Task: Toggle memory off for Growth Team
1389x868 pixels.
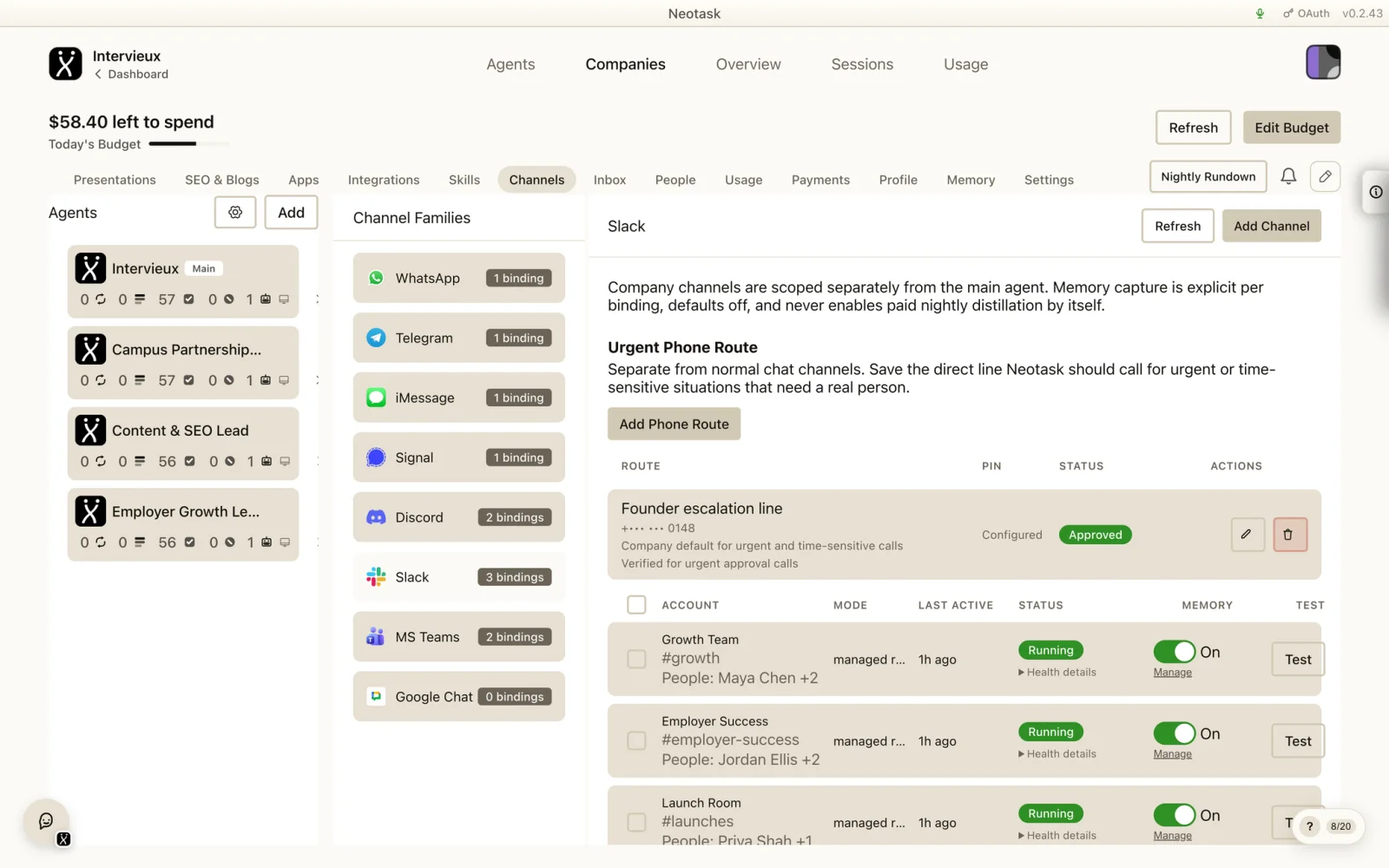Action: (1175, 652)
